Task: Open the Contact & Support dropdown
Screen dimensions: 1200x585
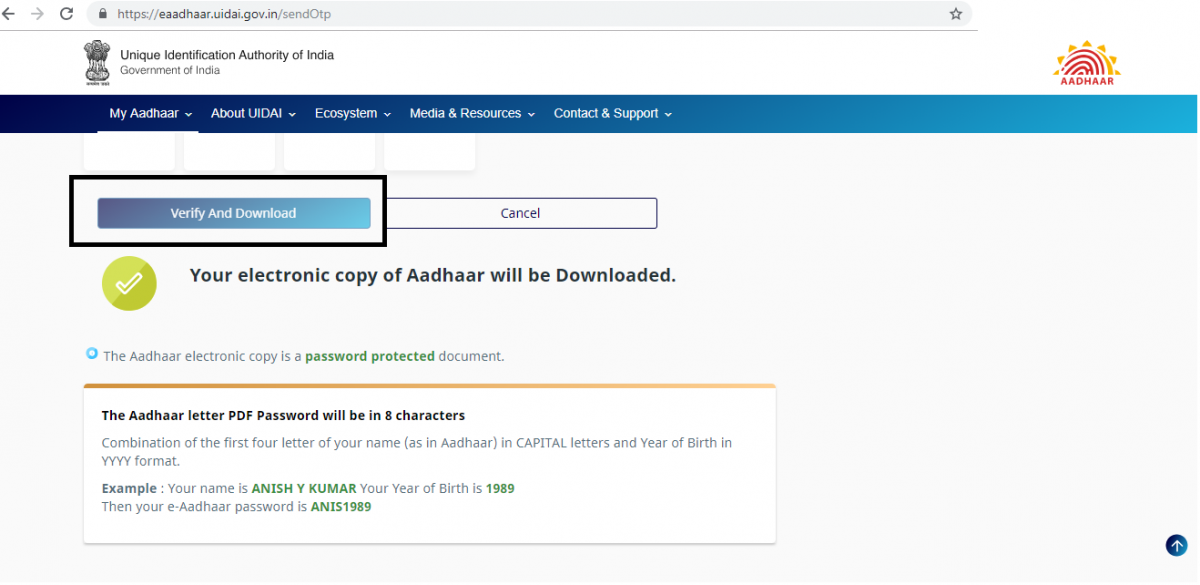Action: [611, 113]
